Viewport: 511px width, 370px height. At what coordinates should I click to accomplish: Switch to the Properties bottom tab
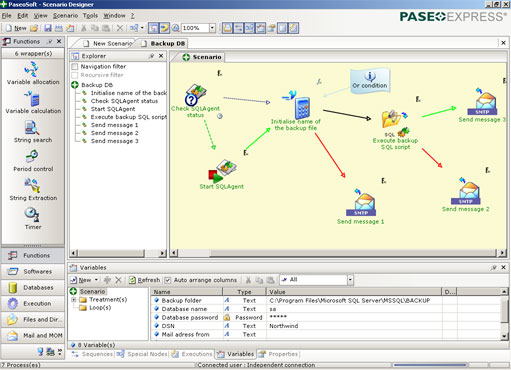279,354
